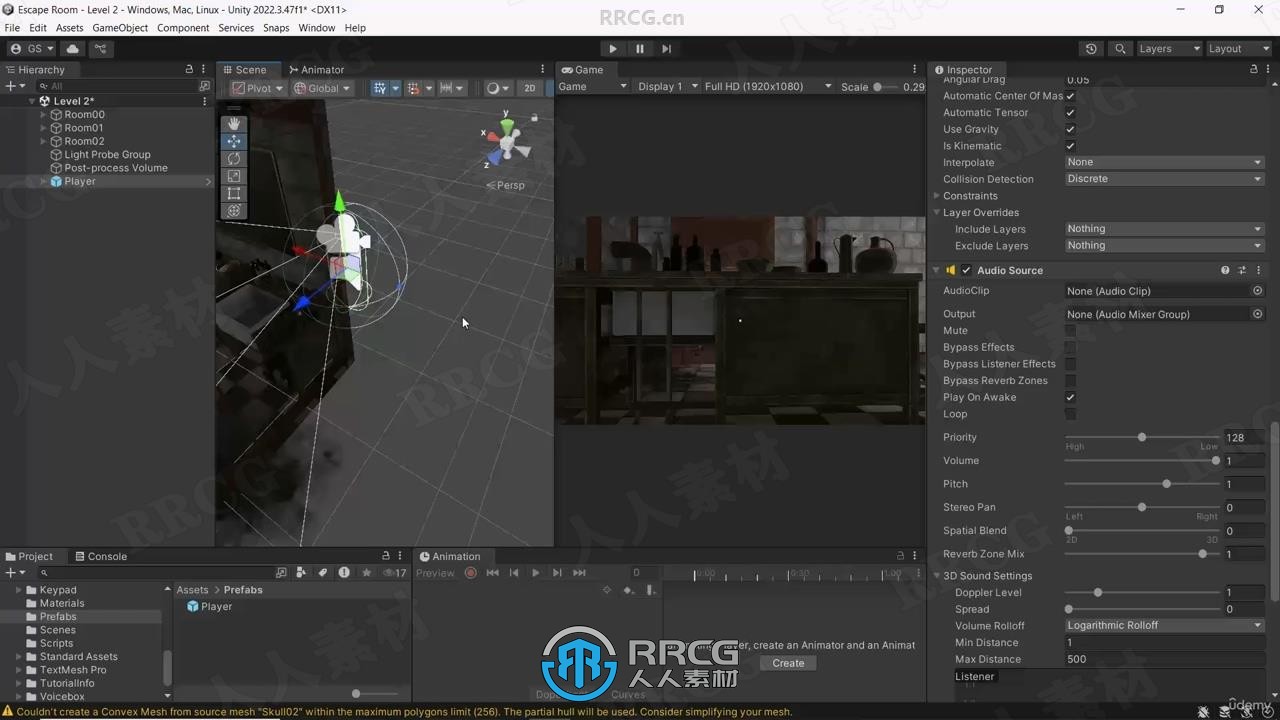This screenshot has width=1280, height=720.
Task: Click the Step frame button
Action: 666,48
